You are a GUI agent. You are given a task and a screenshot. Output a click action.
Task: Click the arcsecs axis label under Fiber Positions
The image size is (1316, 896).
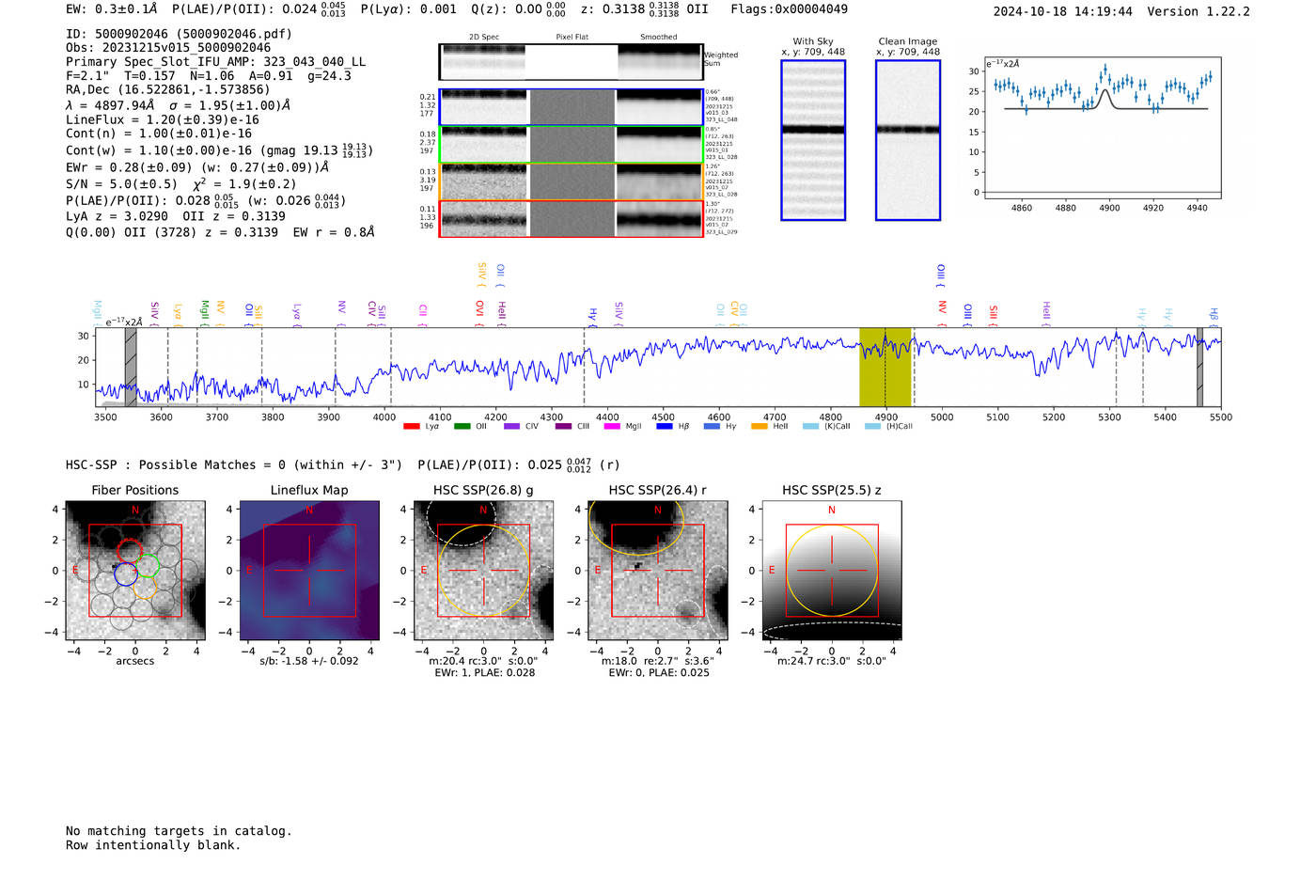point(135,661)
